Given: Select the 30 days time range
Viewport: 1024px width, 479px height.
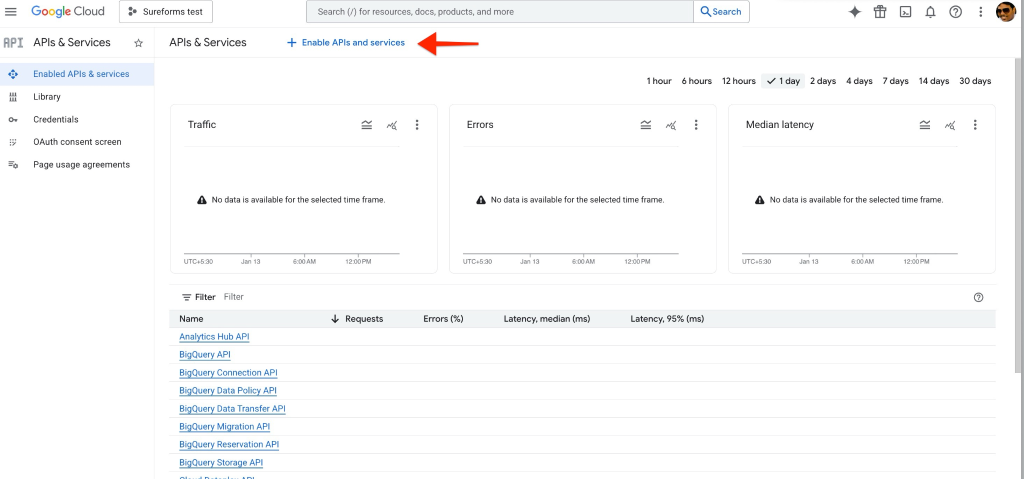Looking at the screenshot, I should click(x=974, y=81).
